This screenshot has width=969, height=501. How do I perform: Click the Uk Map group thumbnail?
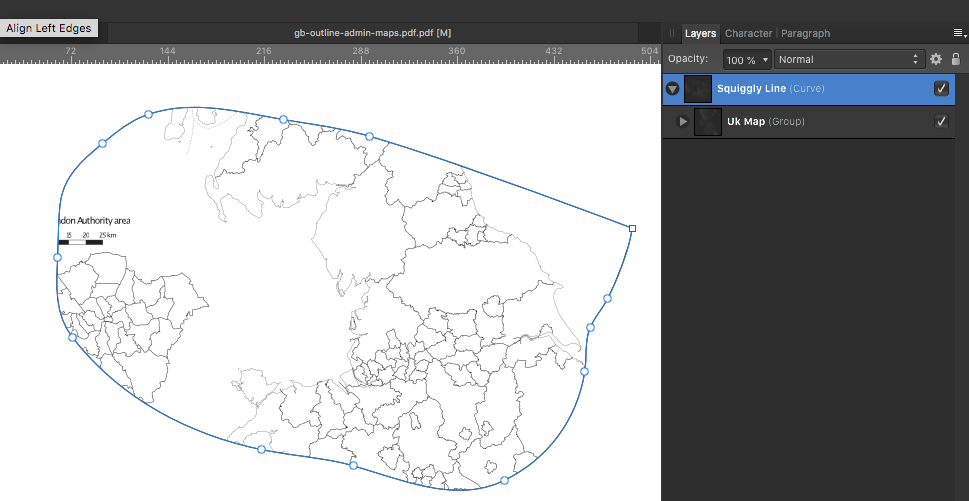[708, 122]
